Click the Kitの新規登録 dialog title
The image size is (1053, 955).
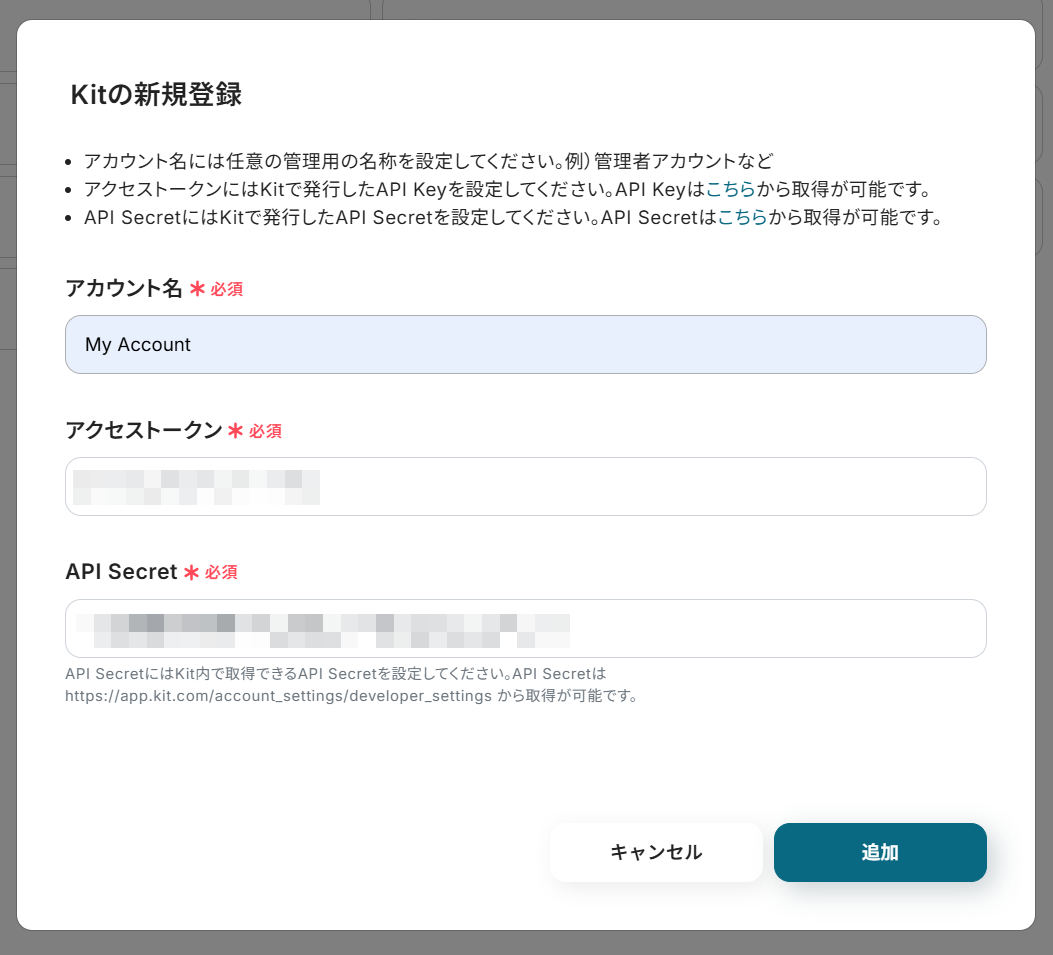157,95
